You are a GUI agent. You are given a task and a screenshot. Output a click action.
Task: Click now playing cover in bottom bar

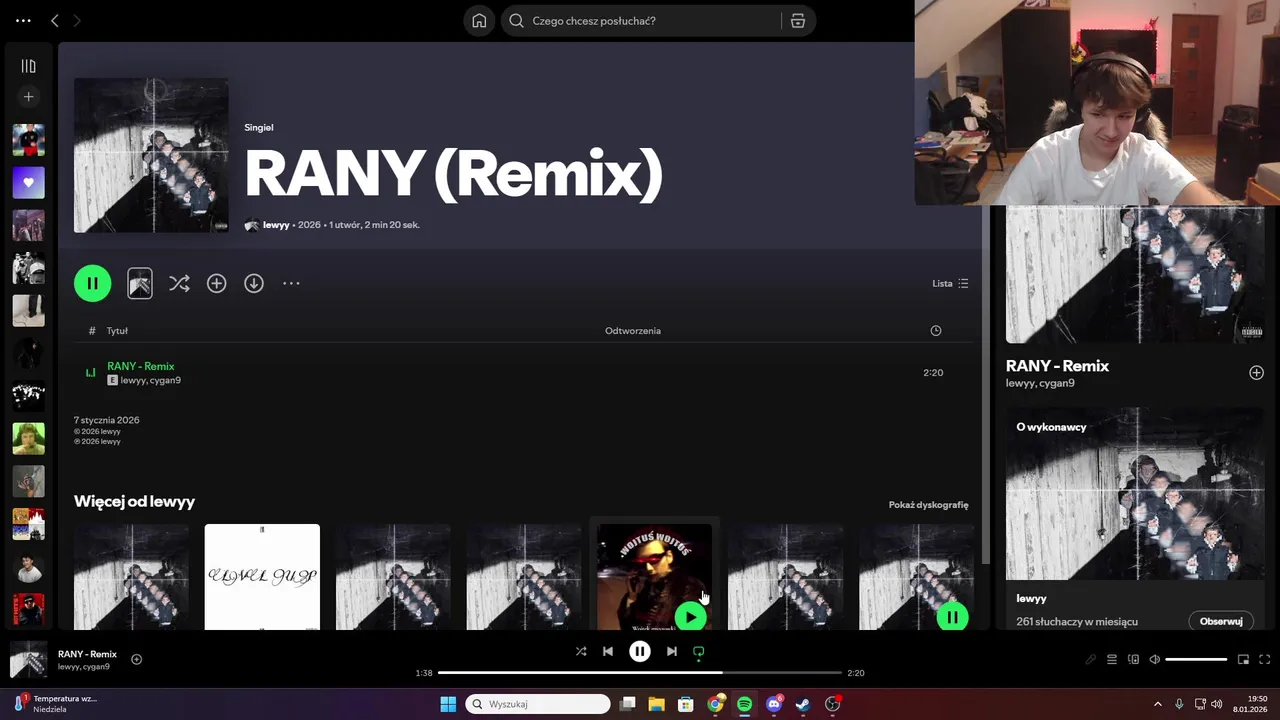(x=28, y=660)
